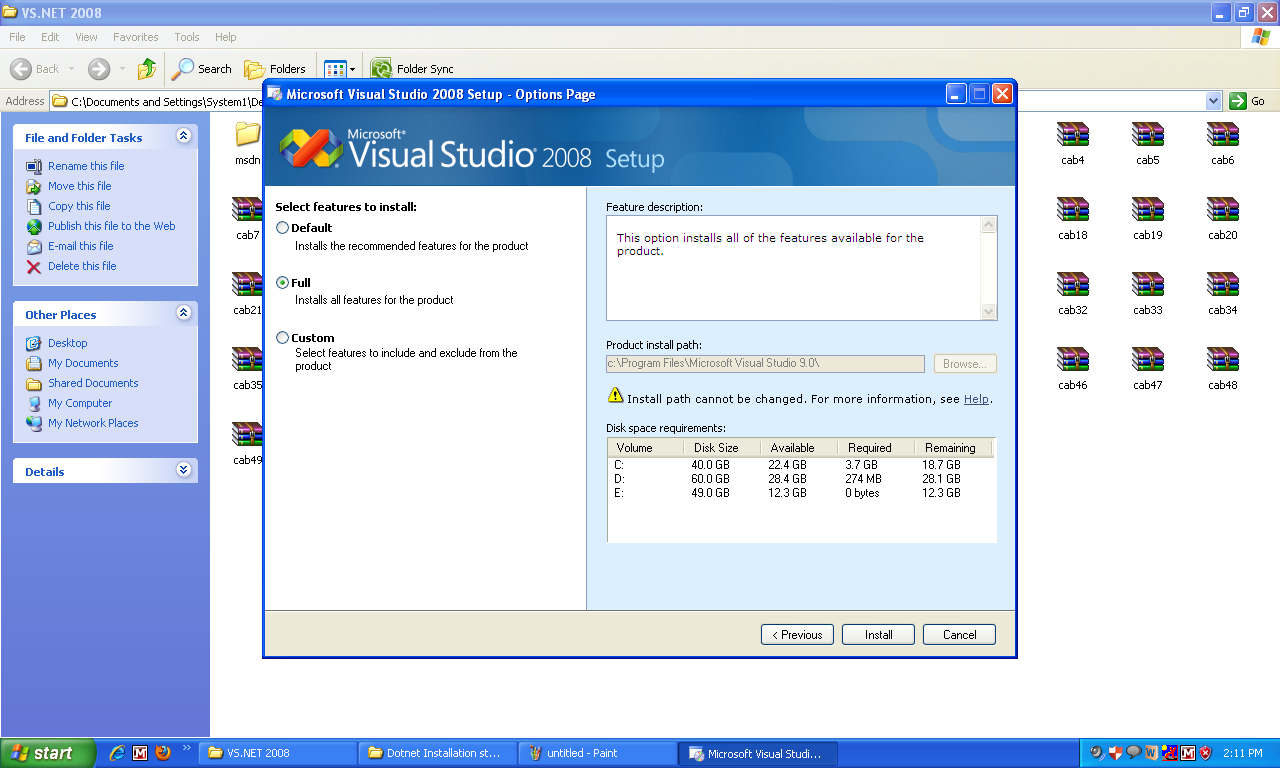Click the Remaining column header
This screenshot has width=1280, height=768.
point(952,448)
